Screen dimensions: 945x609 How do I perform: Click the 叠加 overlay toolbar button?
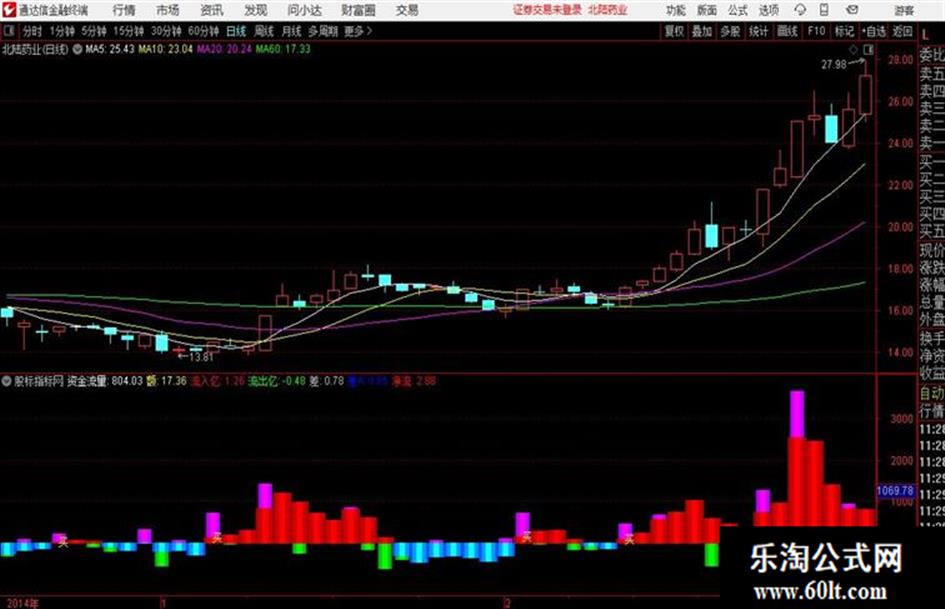[702, 31]
